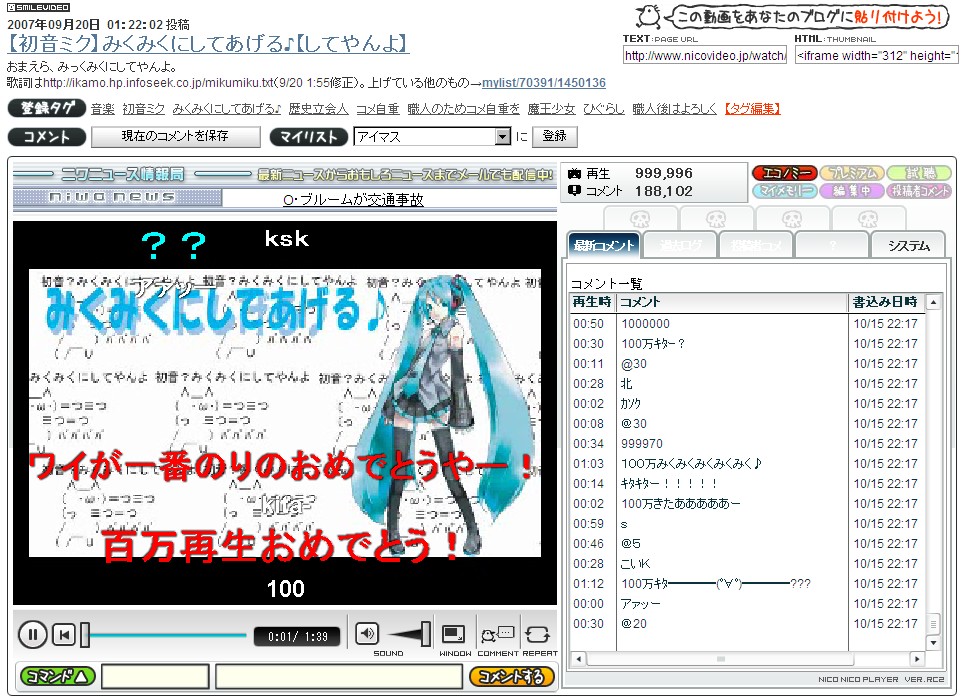The width and height of the screenshot is (970, 700).
Task: Open the 投稿者コメ tab
Action: (x=757, y=245)
